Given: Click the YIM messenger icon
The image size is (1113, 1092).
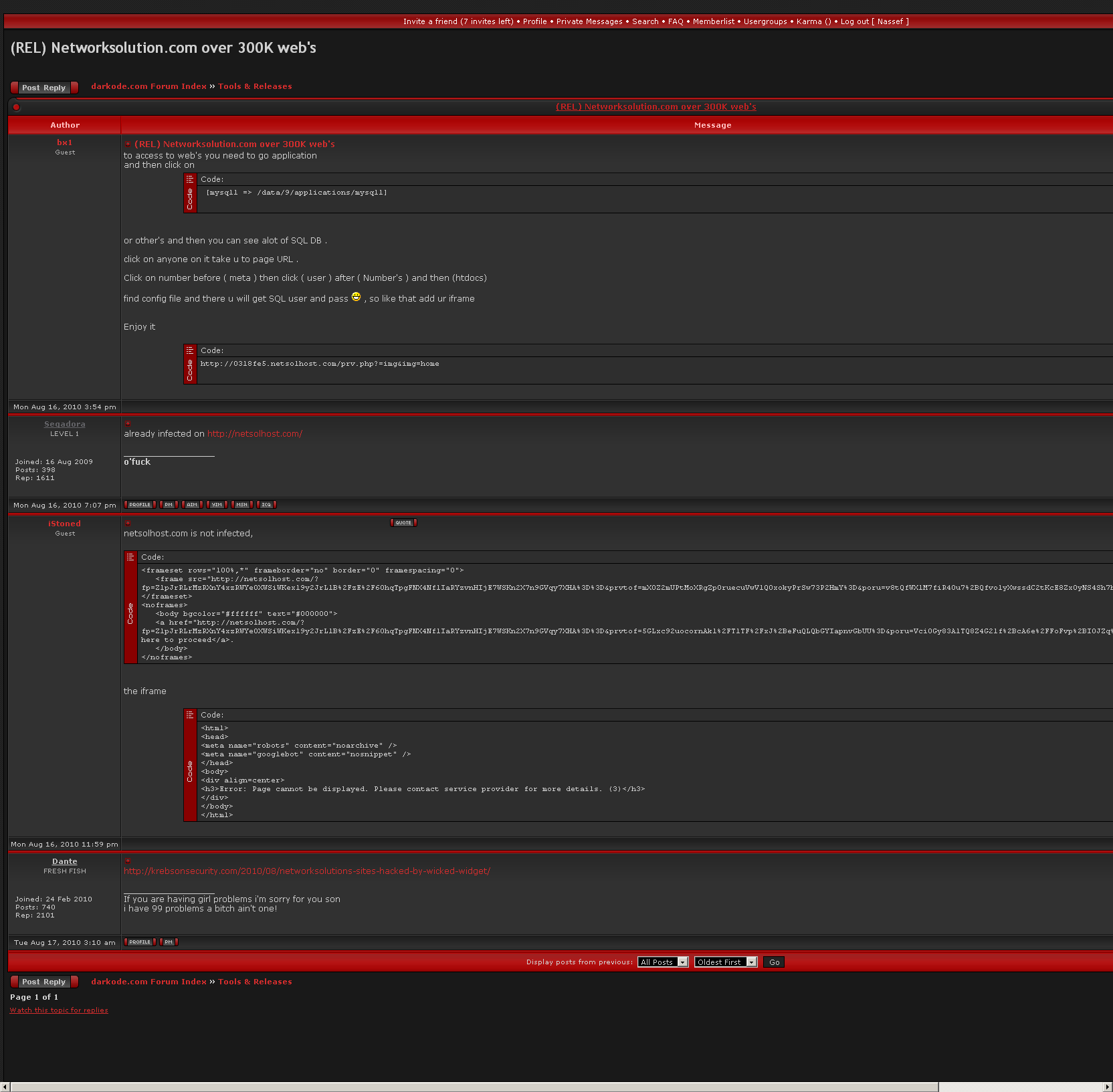Looking at the screenshot, I should click(217, 505).
